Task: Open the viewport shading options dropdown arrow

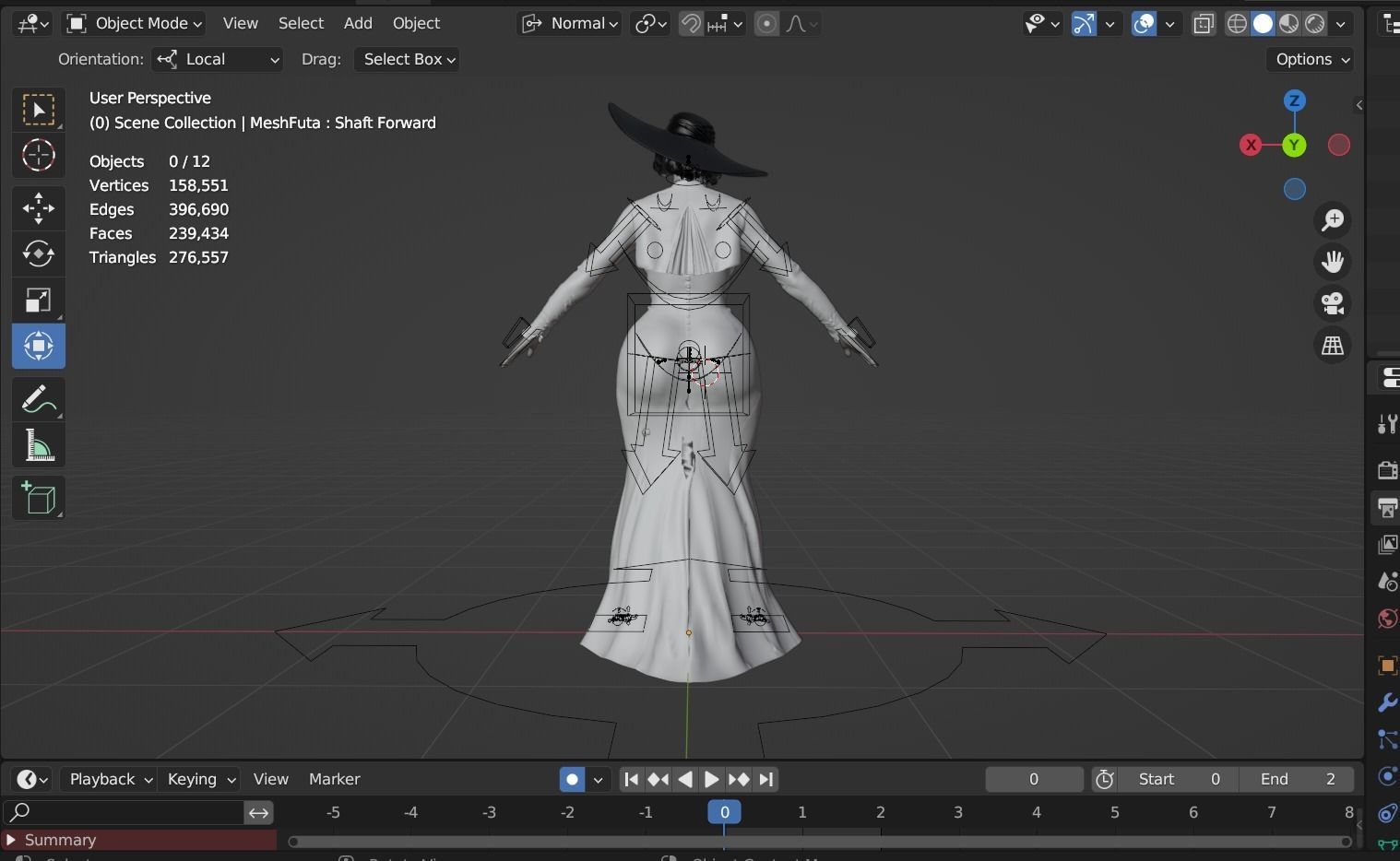Action: [x=1341, y=24]
